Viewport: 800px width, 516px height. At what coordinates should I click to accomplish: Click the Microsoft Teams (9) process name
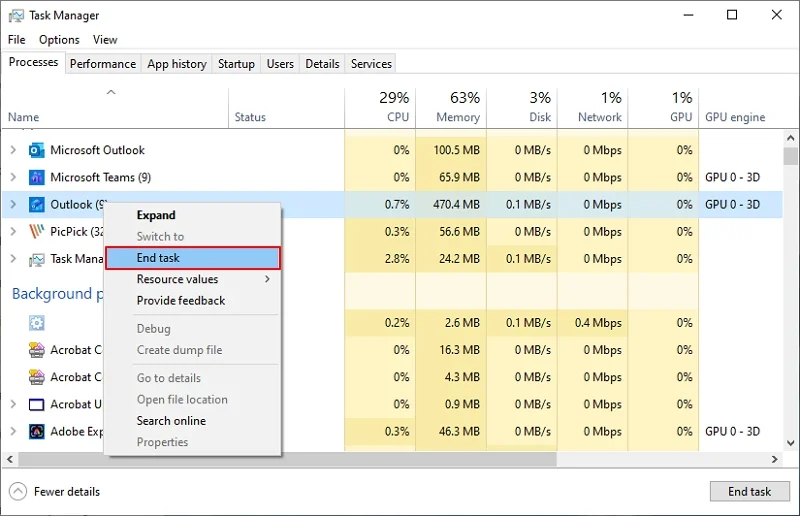pos(101,177)
